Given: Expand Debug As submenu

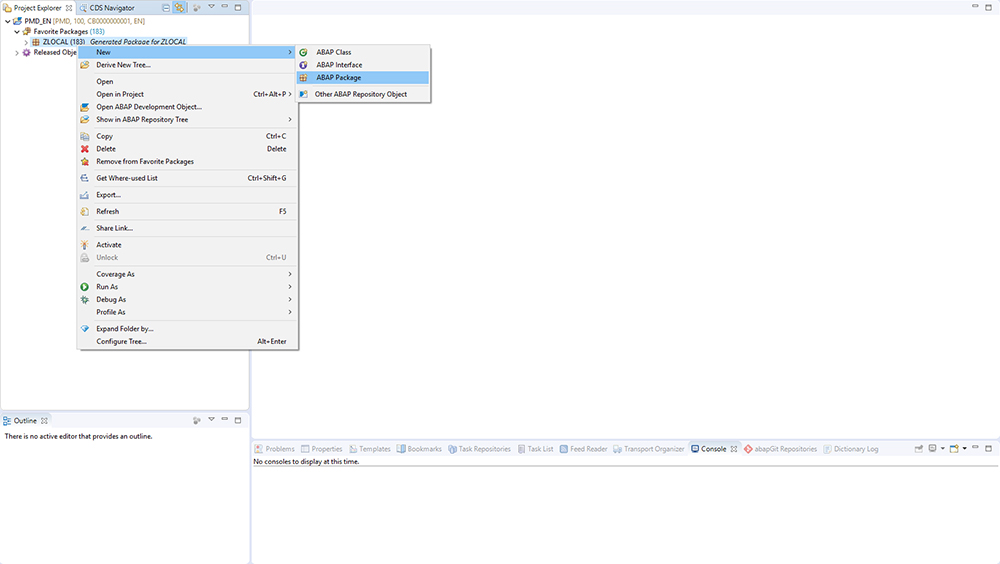Looking at the screenshot, I should (x=187, y=300).
